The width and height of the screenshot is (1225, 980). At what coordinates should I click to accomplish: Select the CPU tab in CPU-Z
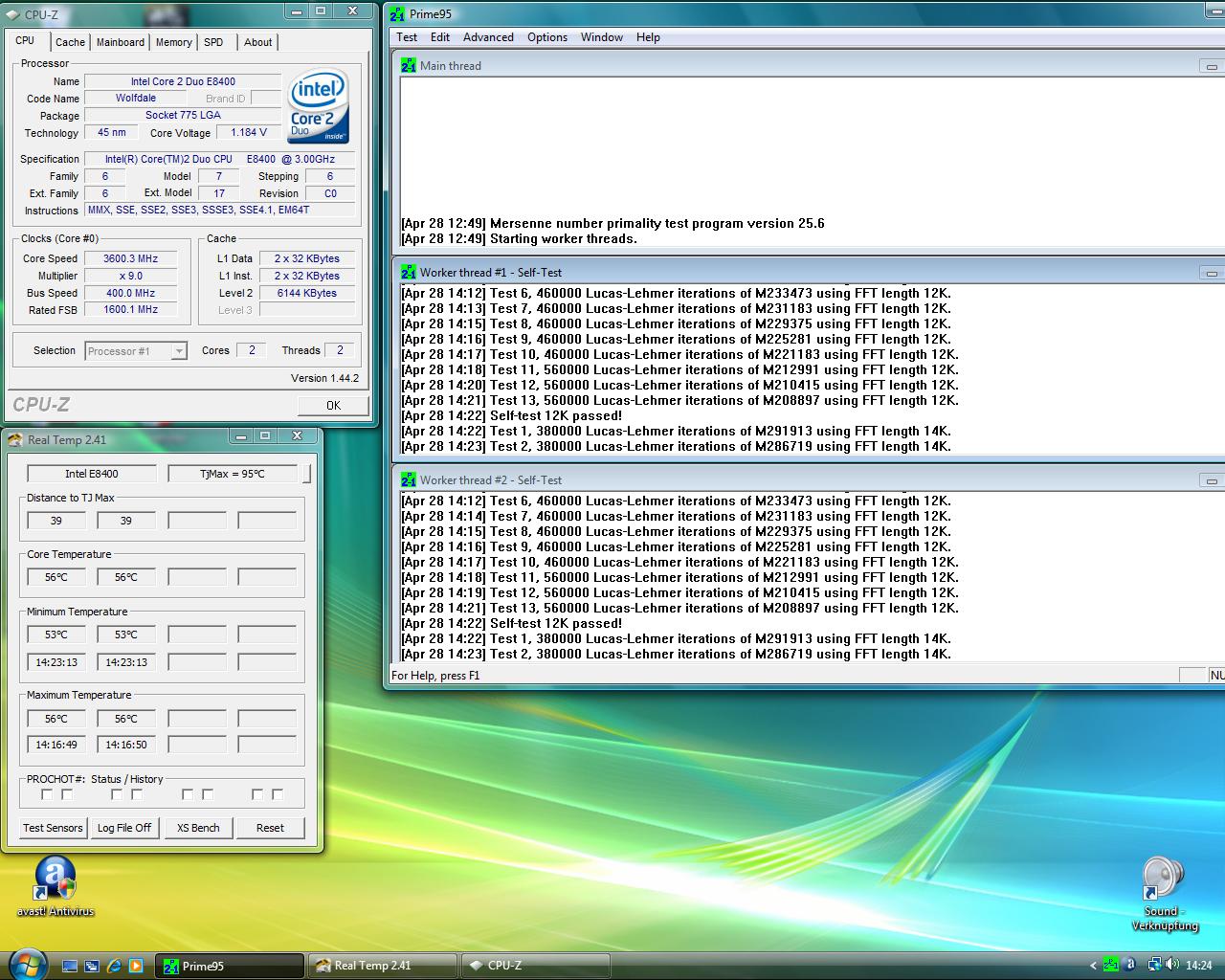[25, 40]
